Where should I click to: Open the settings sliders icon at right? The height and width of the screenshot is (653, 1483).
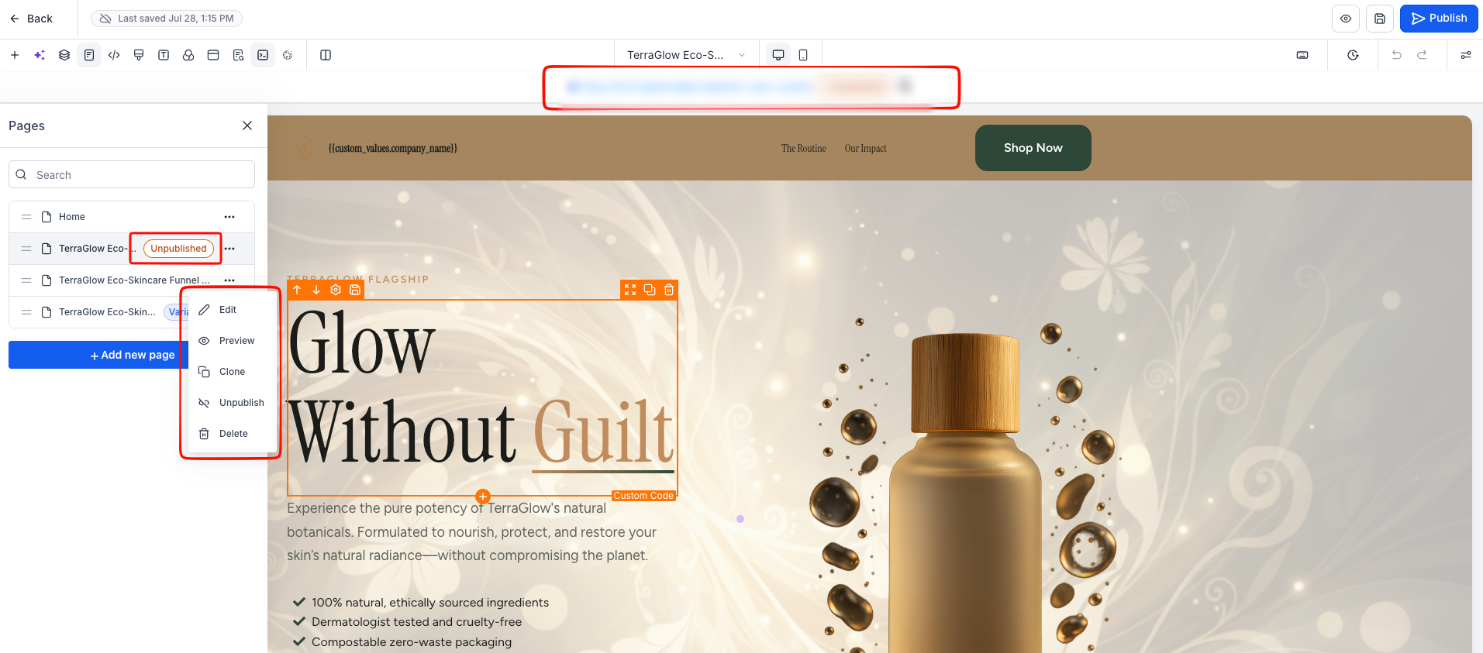tap(1466, 55)
